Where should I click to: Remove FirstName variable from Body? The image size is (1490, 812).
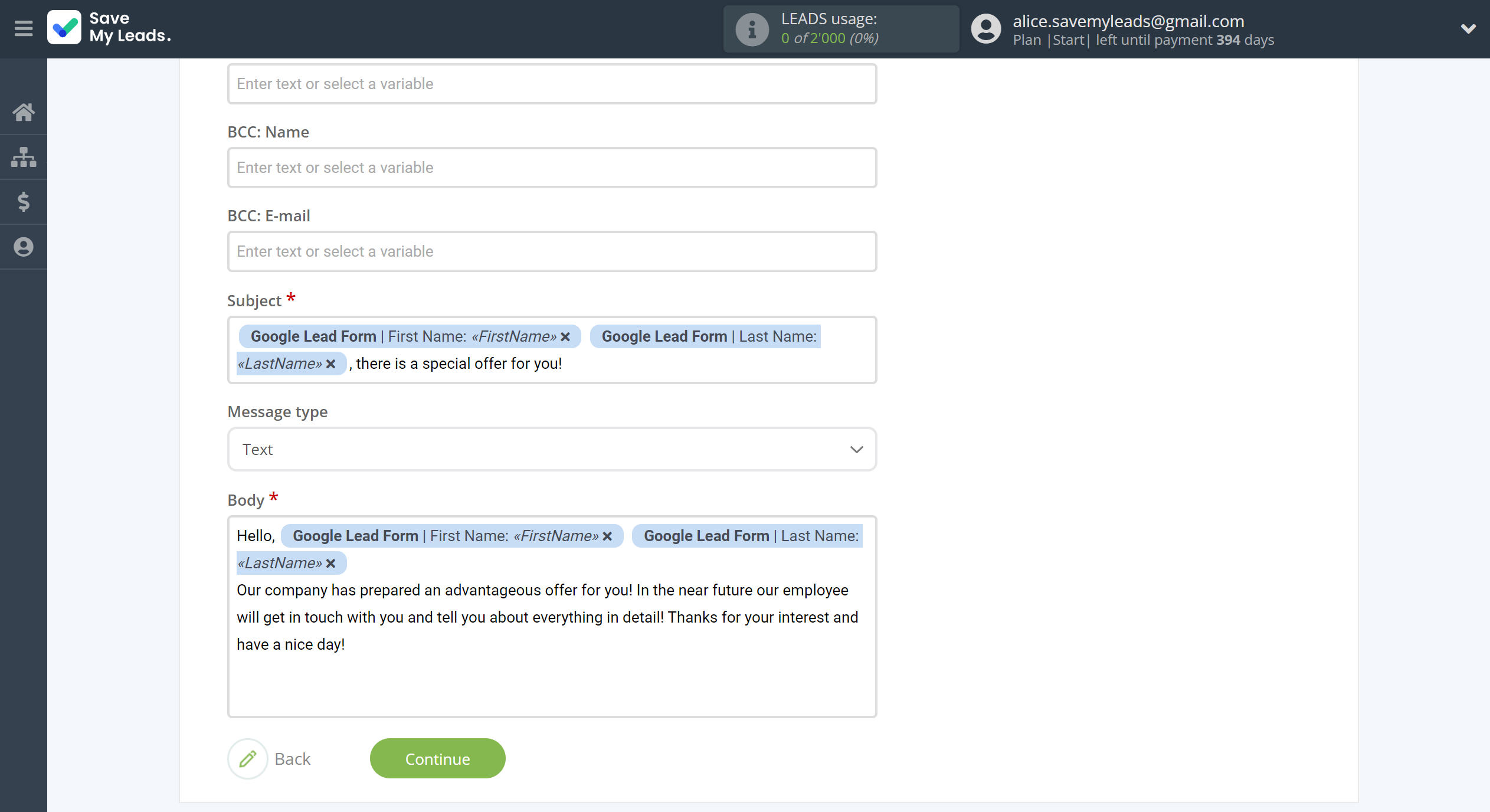607,536
